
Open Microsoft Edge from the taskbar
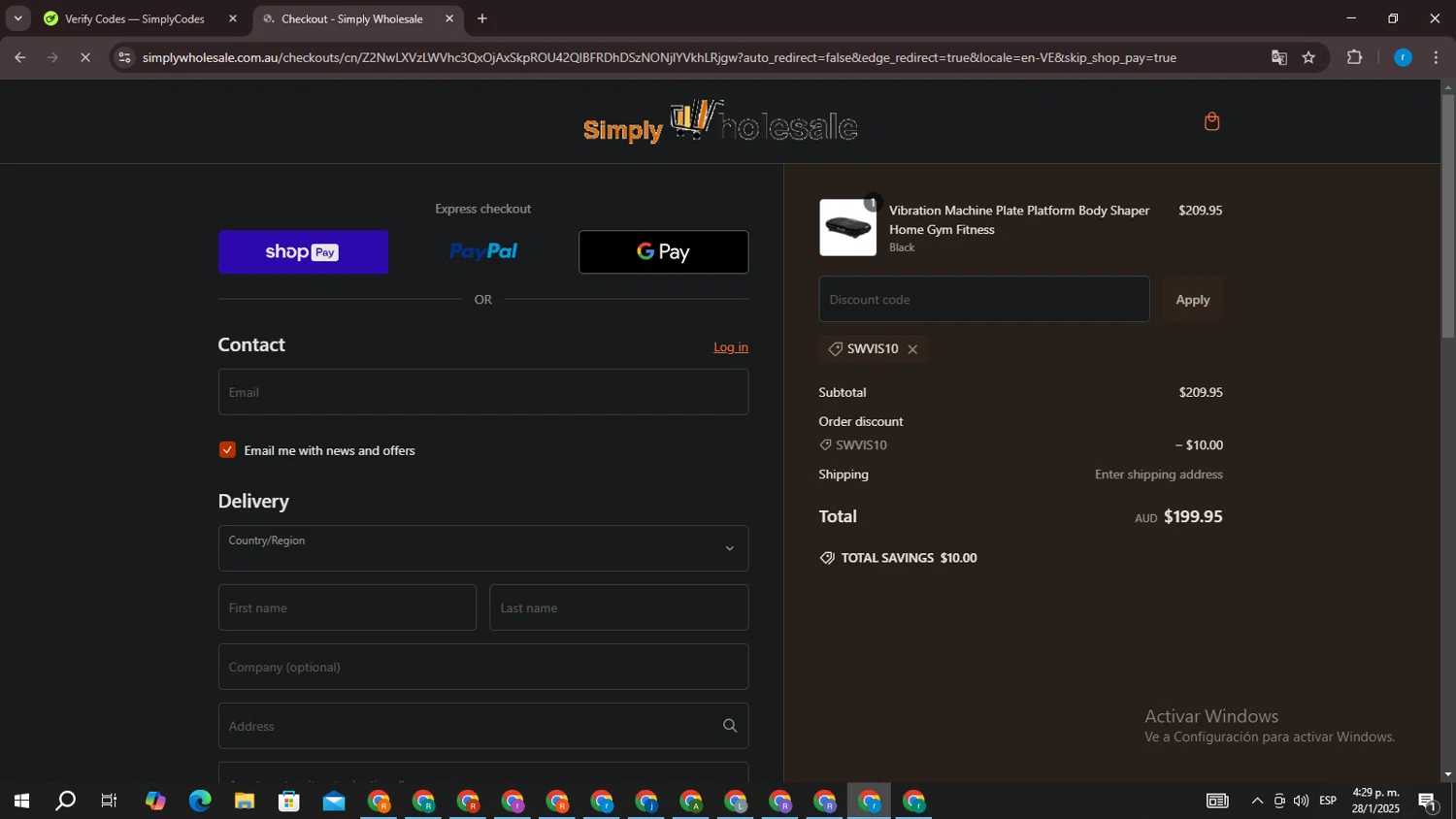point(200,802)
